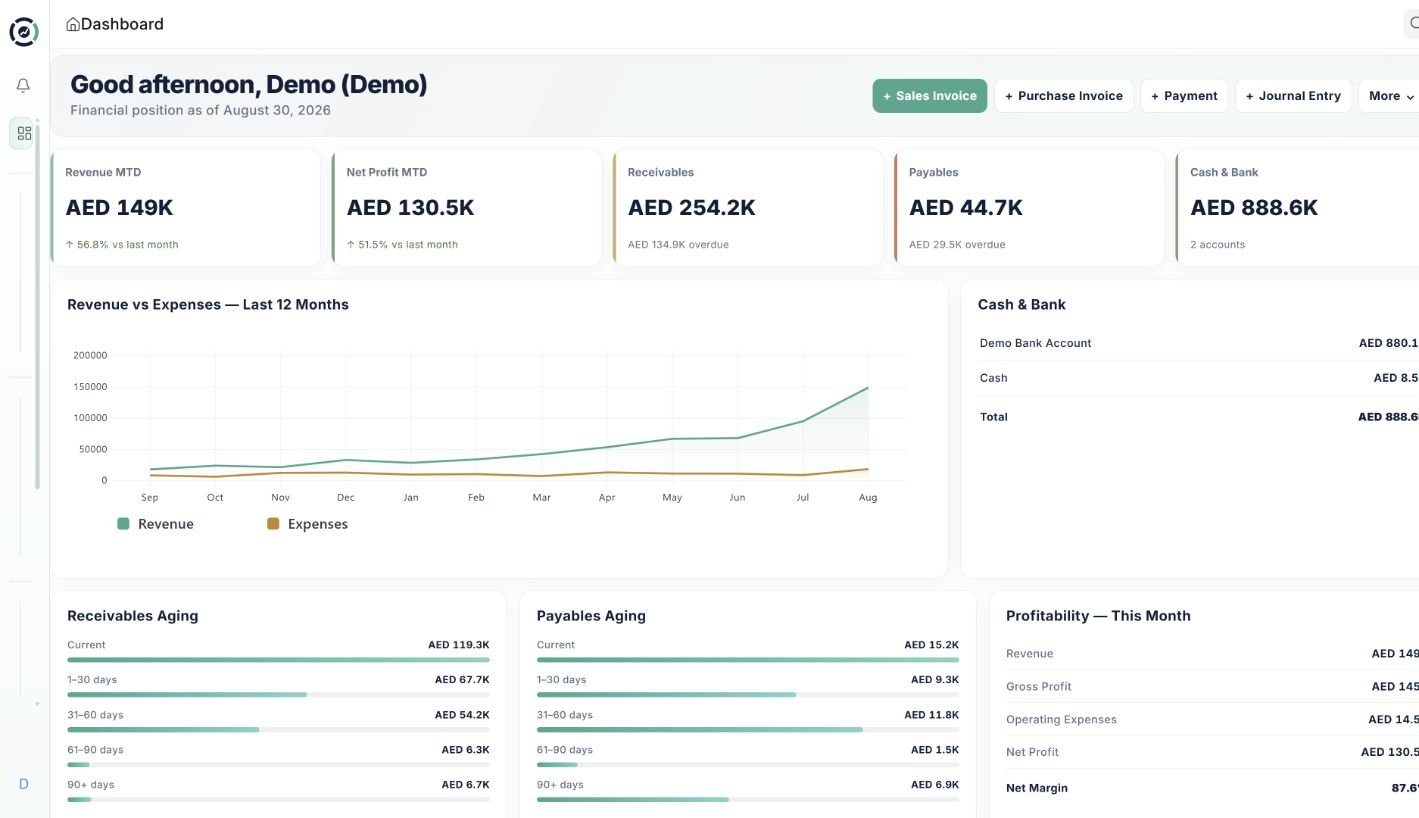Image resolution: width=1419 pixels, height=818 pixels.
Task: Open the notifications bell
Action: (24, 86)
